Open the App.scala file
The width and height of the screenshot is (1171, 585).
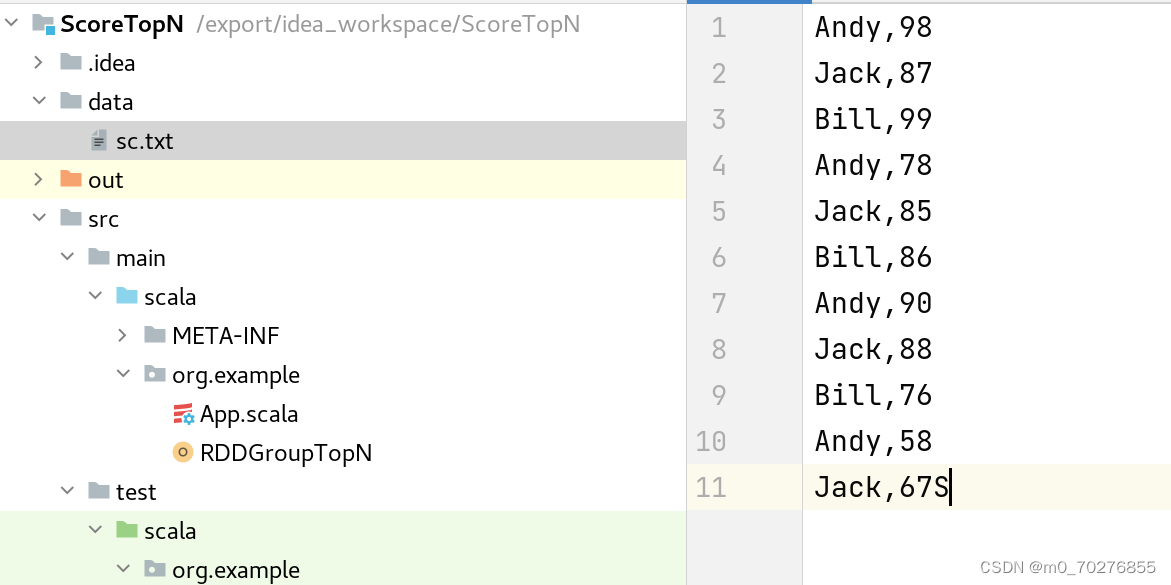[x=249, y=414]
